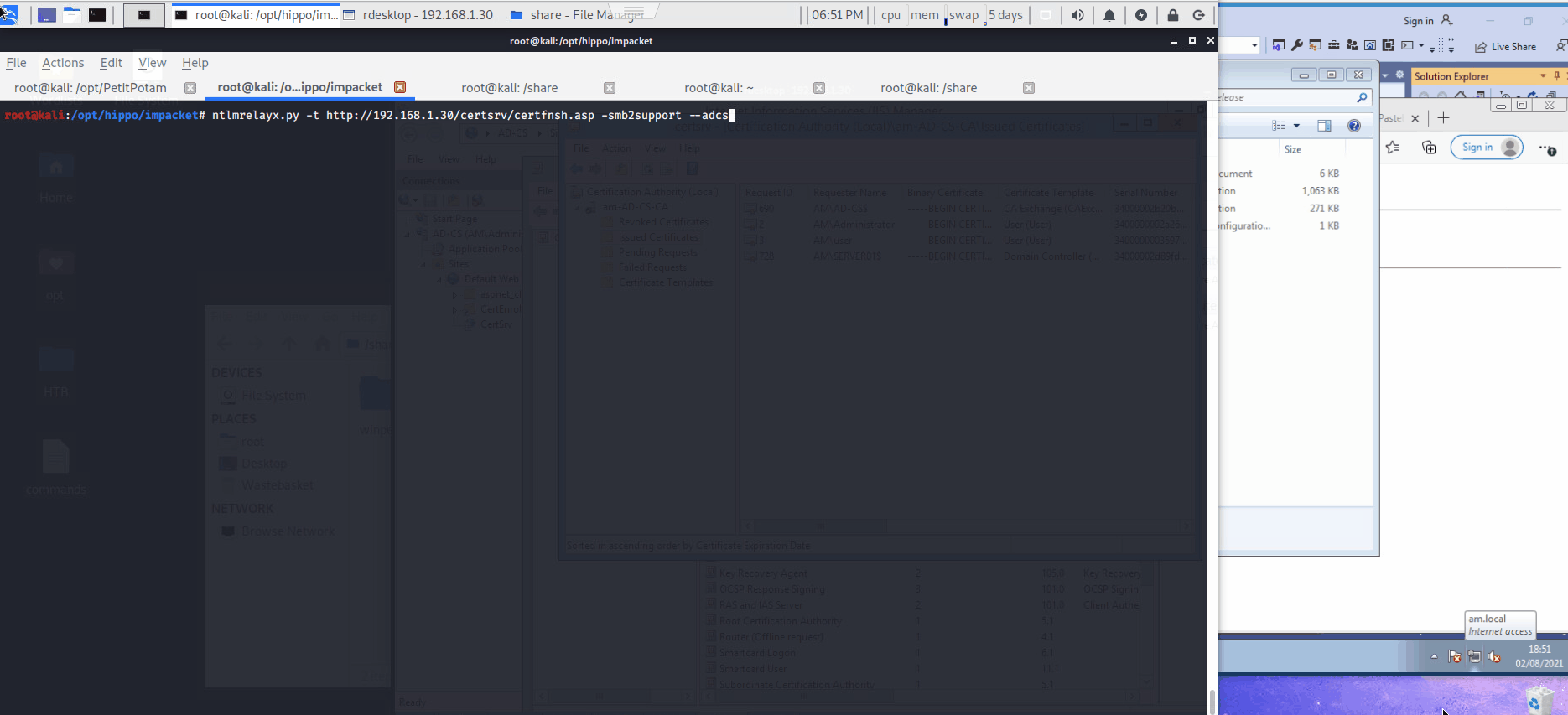Expand the Explorer change view dropdown arrow
Screen dimensions: 1568x715
tap(1296, 126)
